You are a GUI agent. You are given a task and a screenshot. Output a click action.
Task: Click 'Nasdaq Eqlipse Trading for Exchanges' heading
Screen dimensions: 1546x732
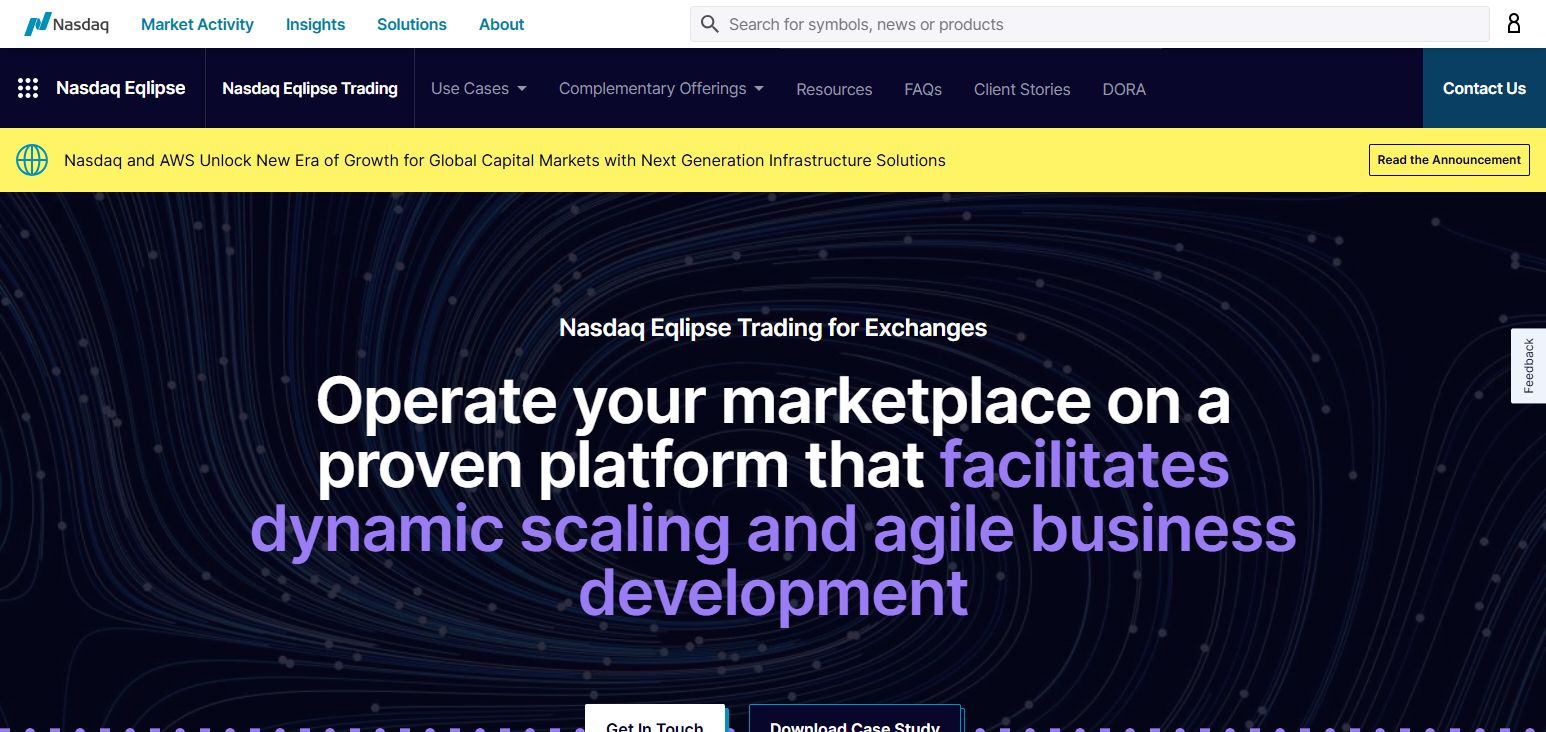(773, 327)
